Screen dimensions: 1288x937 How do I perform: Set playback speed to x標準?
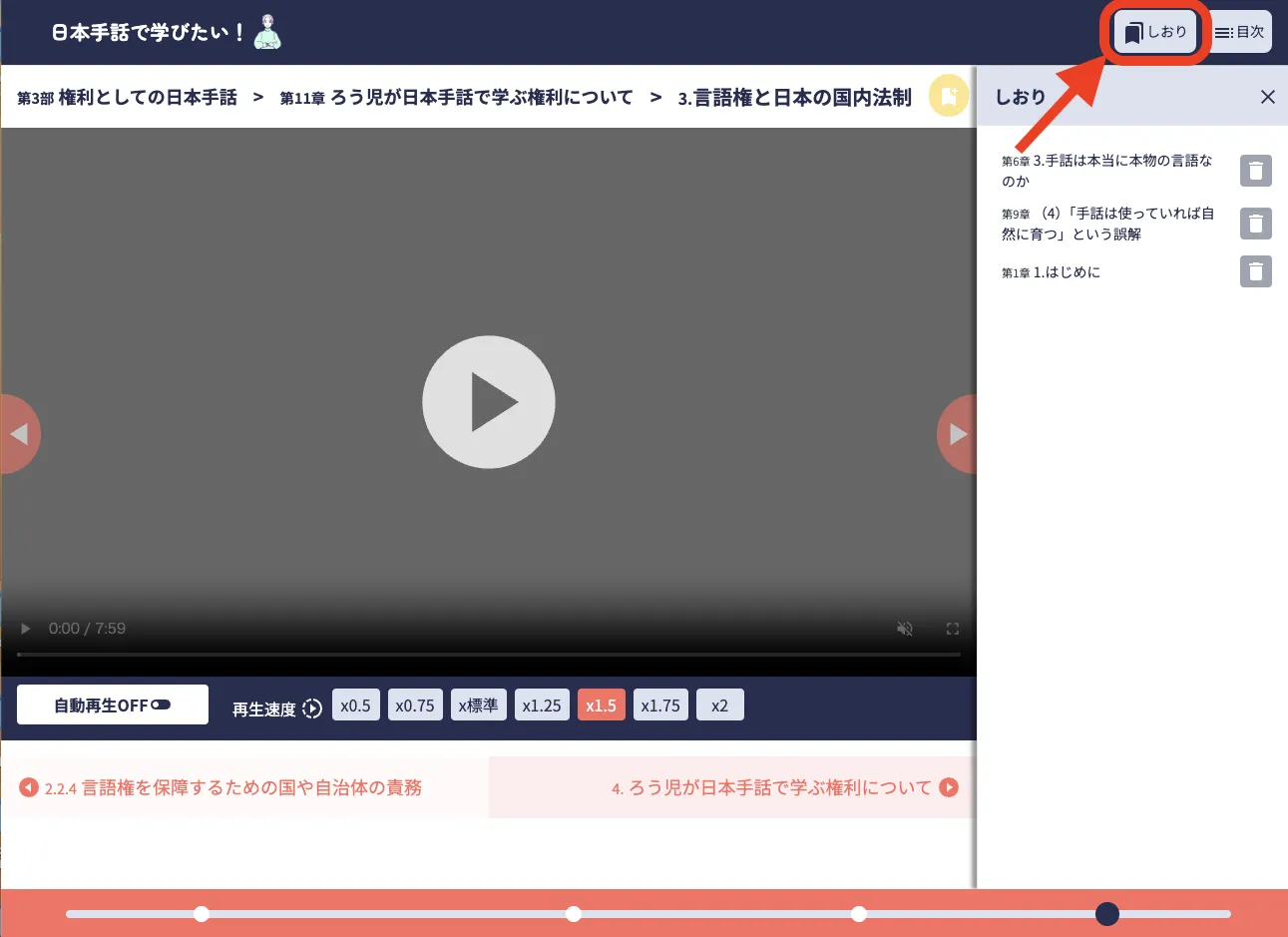click(479, 704)
